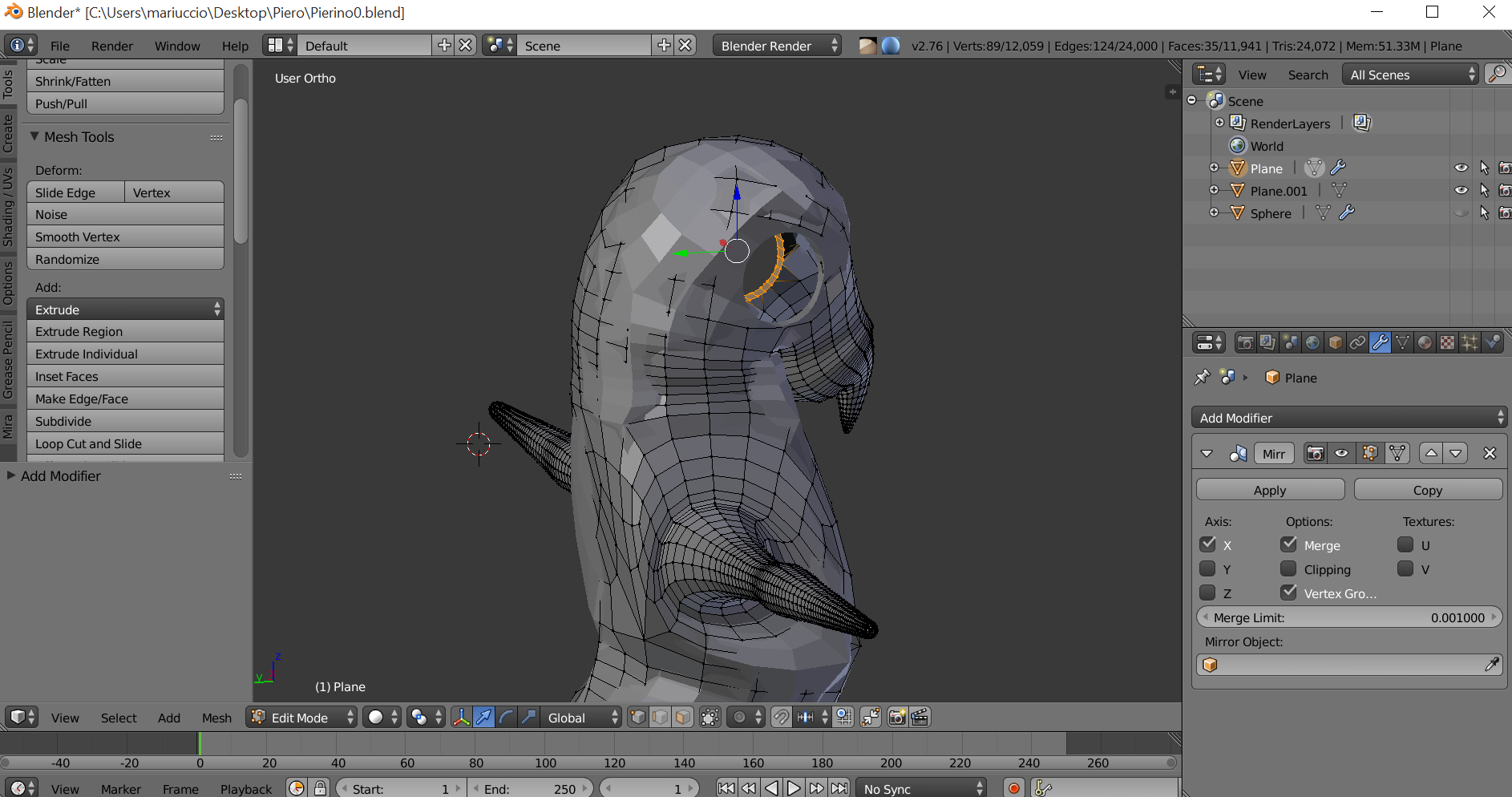The height and width of the screenshot is (797, 1512).
Task: Open Render properties tab (camera icon)
Action: (x=1245, y=342)
